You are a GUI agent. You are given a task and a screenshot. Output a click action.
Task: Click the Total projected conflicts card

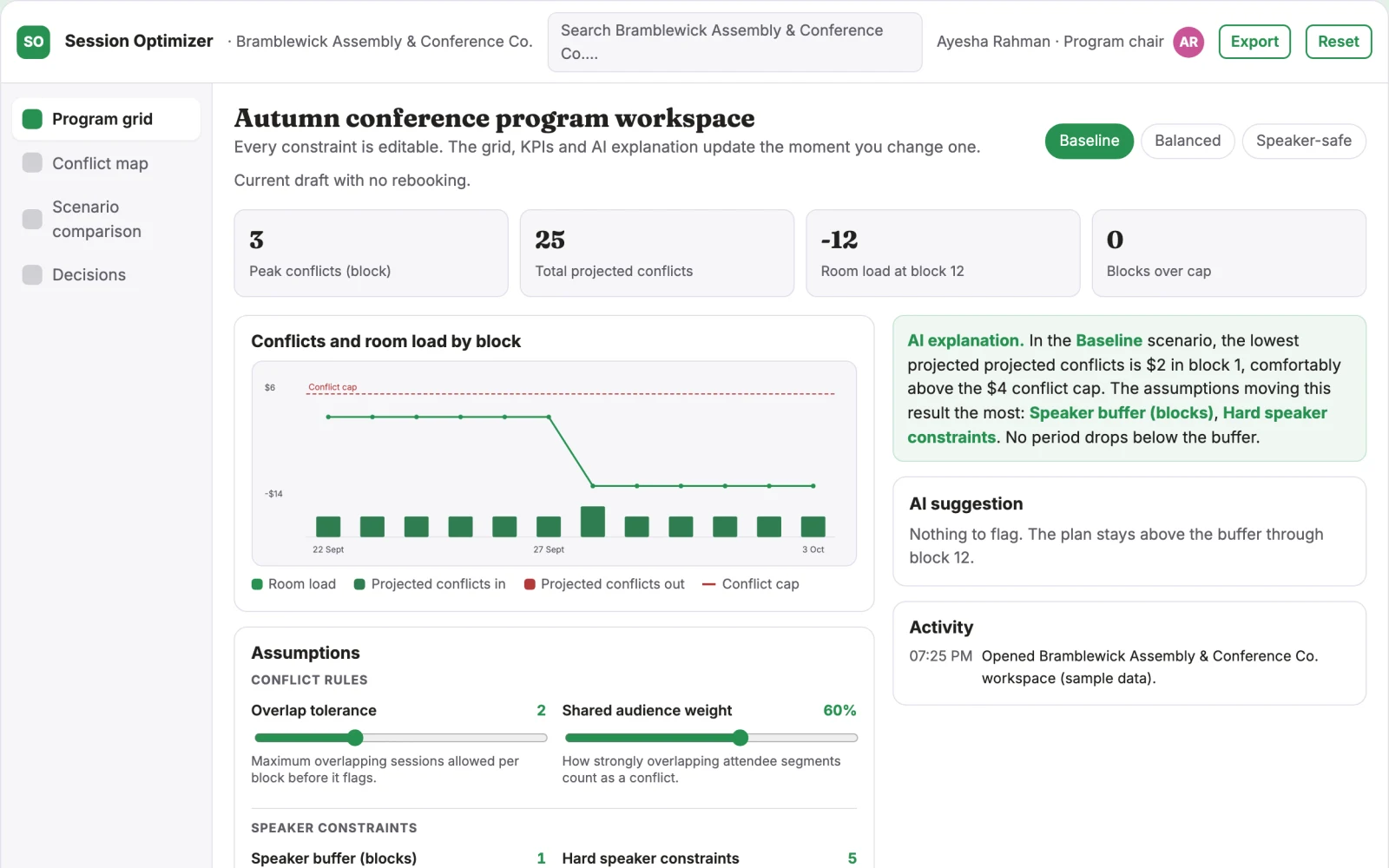(x=657, y=253)
